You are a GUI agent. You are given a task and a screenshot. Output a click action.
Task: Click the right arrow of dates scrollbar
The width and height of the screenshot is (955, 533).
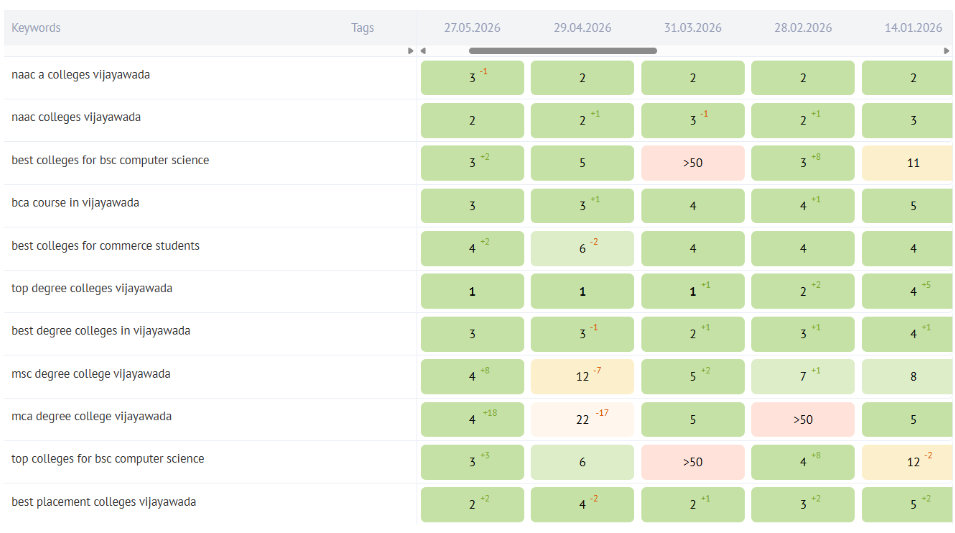pos(946,51)
